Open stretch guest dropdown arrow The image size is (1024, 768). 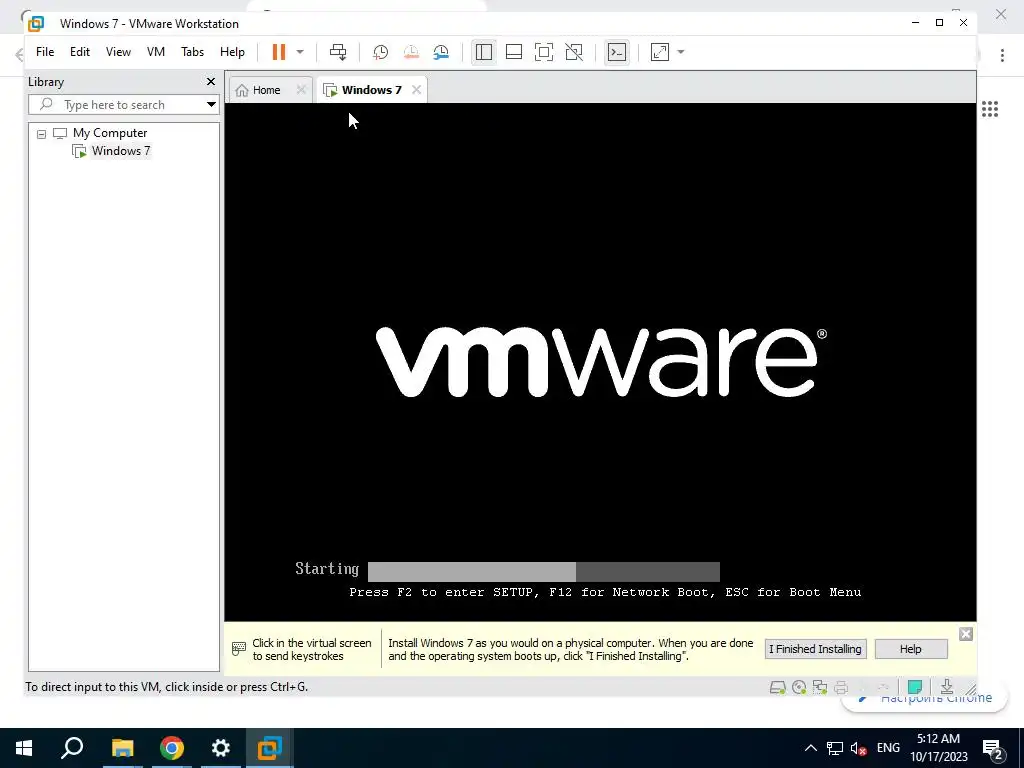680,52
